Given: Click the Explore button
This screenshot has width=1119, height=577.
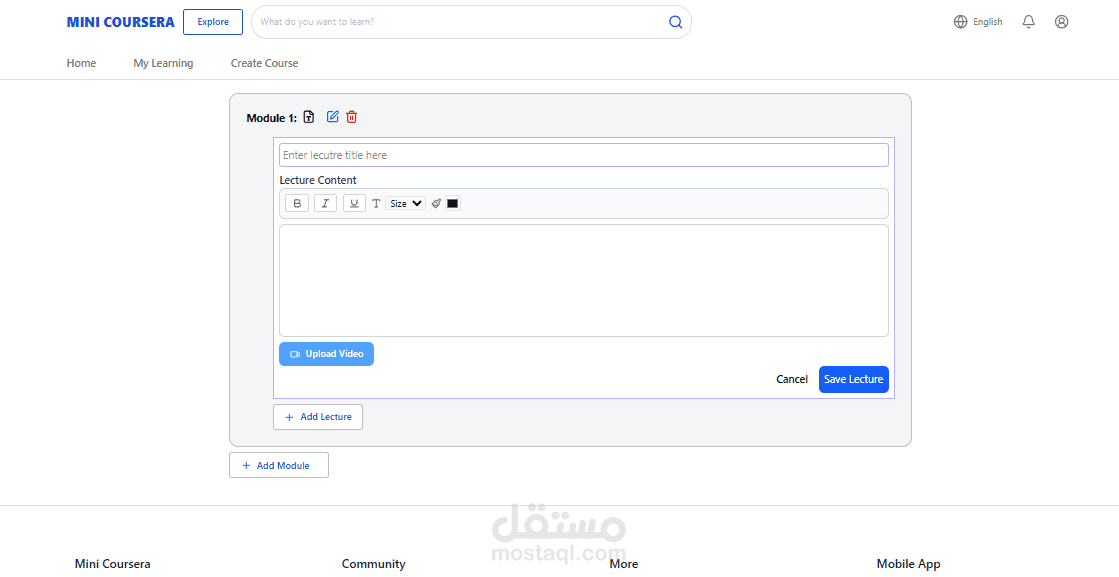Looking at the screenshot, I should pyautogui.click(x=213, y=22).
